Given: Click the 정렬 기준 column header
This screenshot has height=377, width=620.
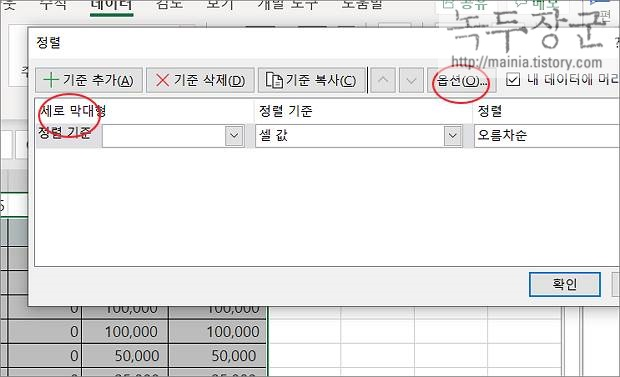Looking at the screenshot, I should point(285,111).
